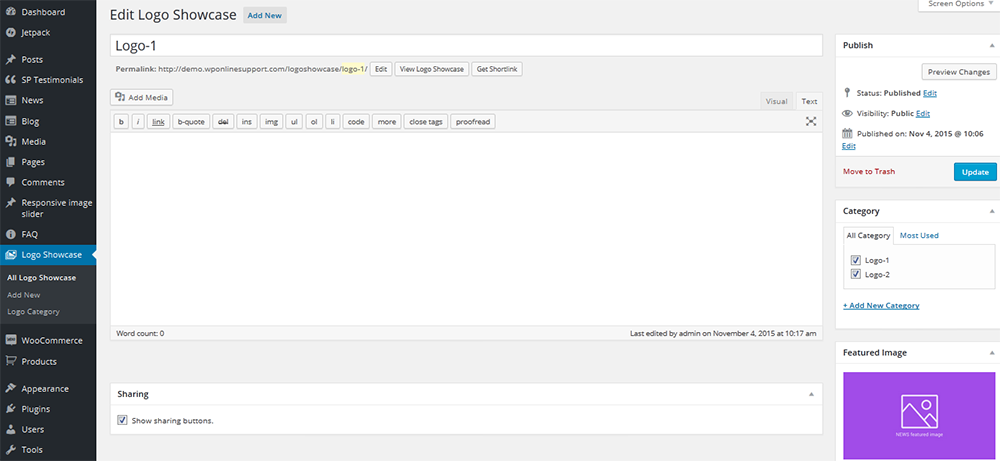Click the Media library icon in sidebar

(10, 142)
